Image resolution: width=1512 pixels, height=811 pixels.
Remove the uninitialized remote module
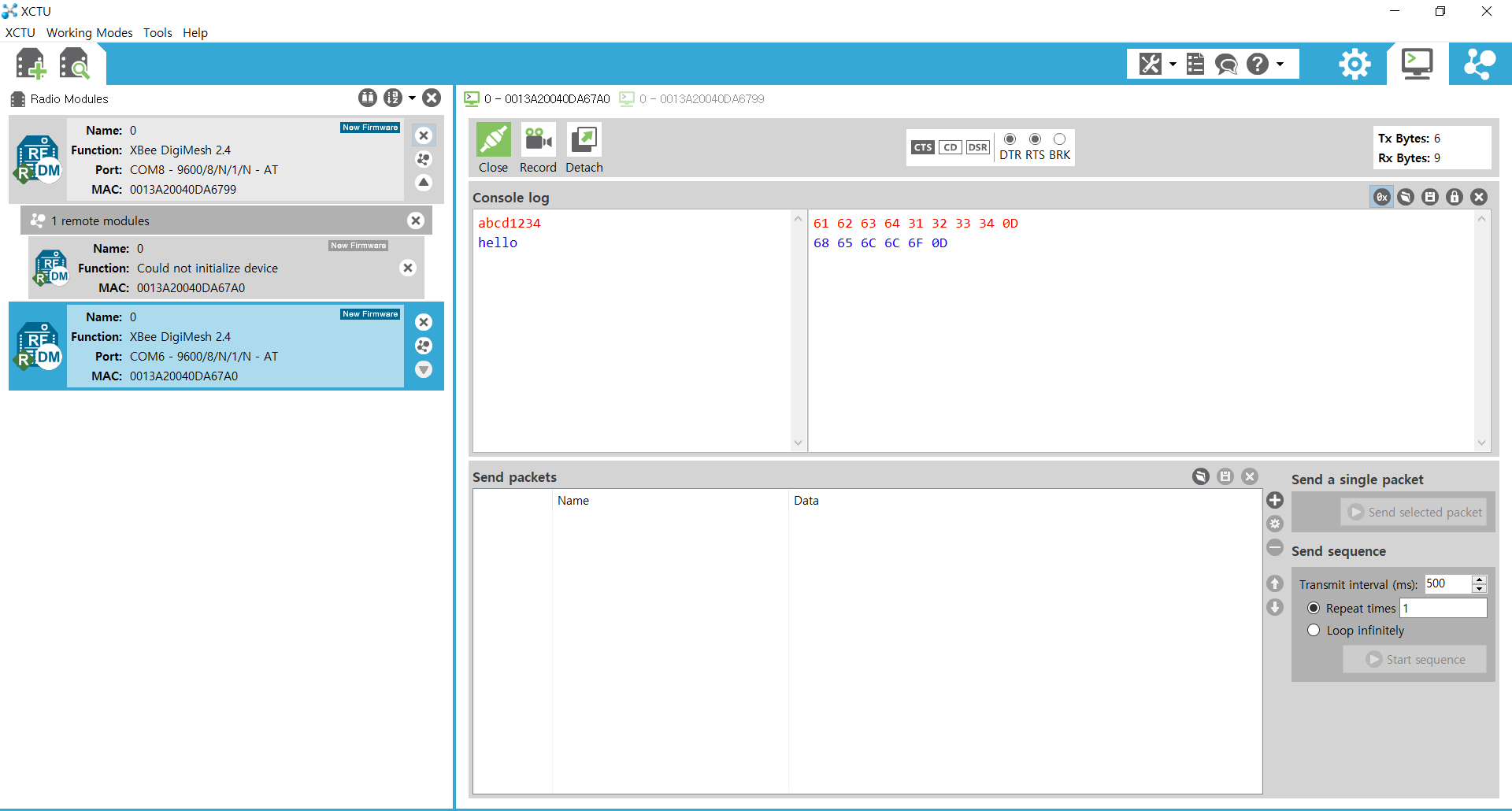[x=408, y=268]
